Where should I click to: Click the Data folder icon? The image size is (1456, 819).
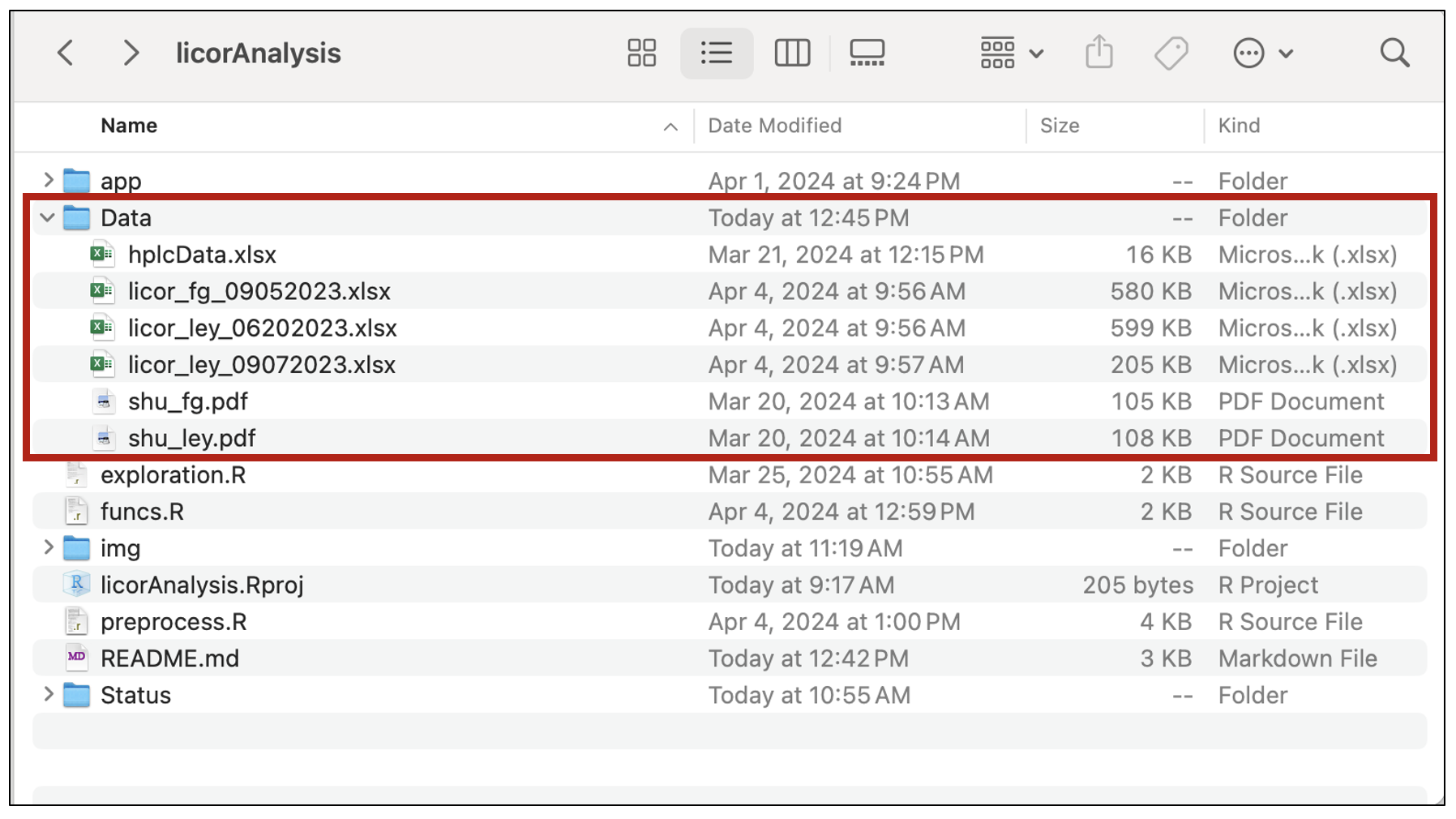76,217
